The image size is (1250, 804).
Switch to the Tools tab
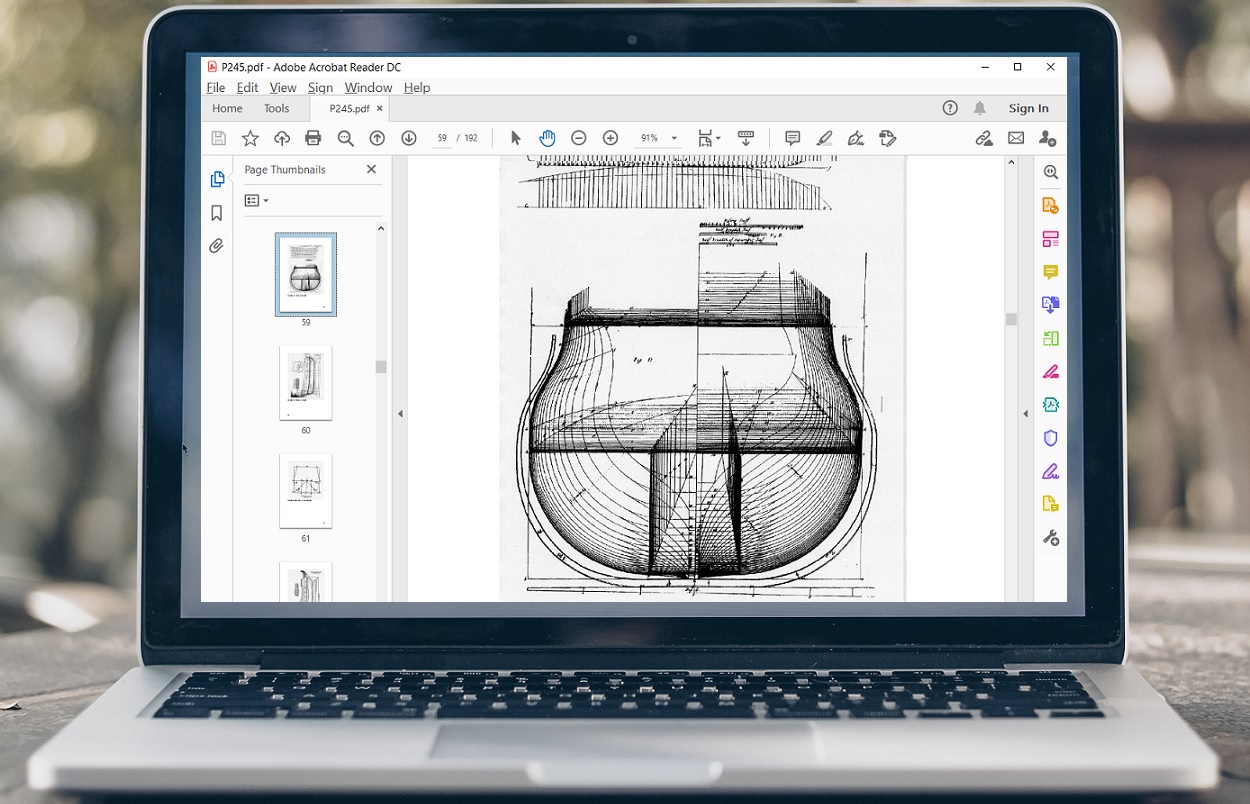click(277, 108)
